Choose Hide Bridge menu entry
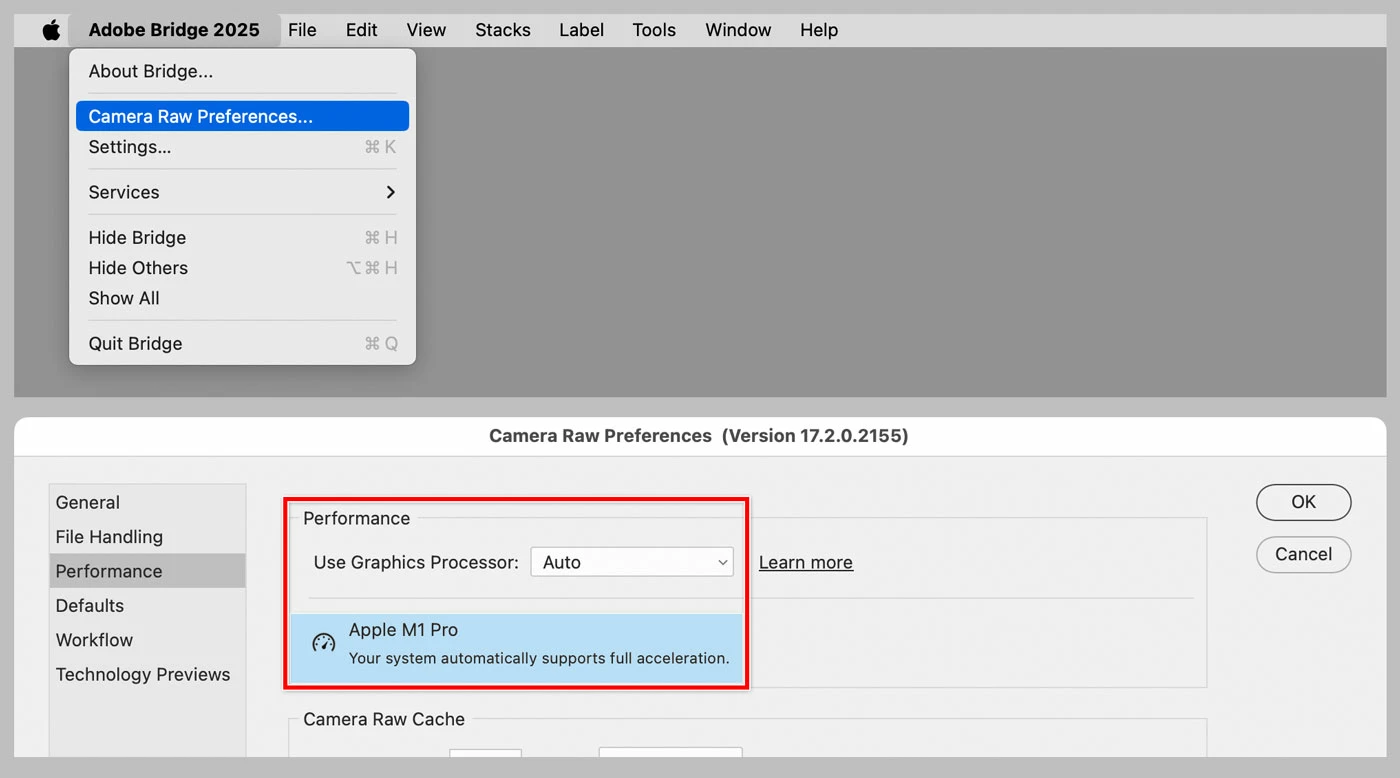 coord(242,237)
